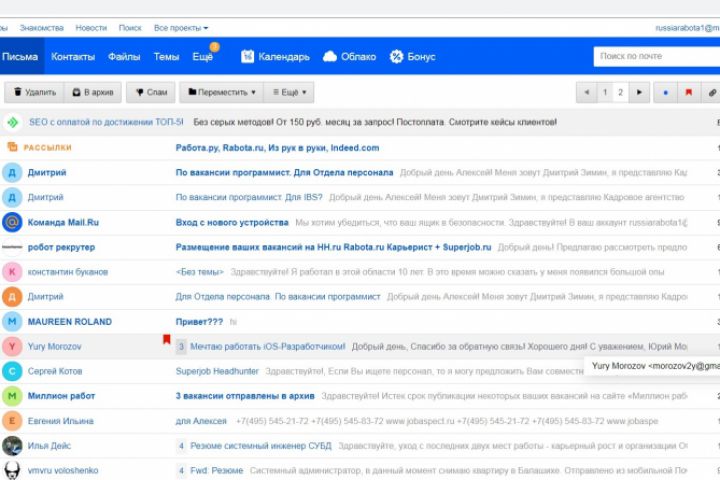This screenshot has width=720, height=480.
Task: Open the toolbar Ещё dropdown menu
Action: [x=289, y=92]
